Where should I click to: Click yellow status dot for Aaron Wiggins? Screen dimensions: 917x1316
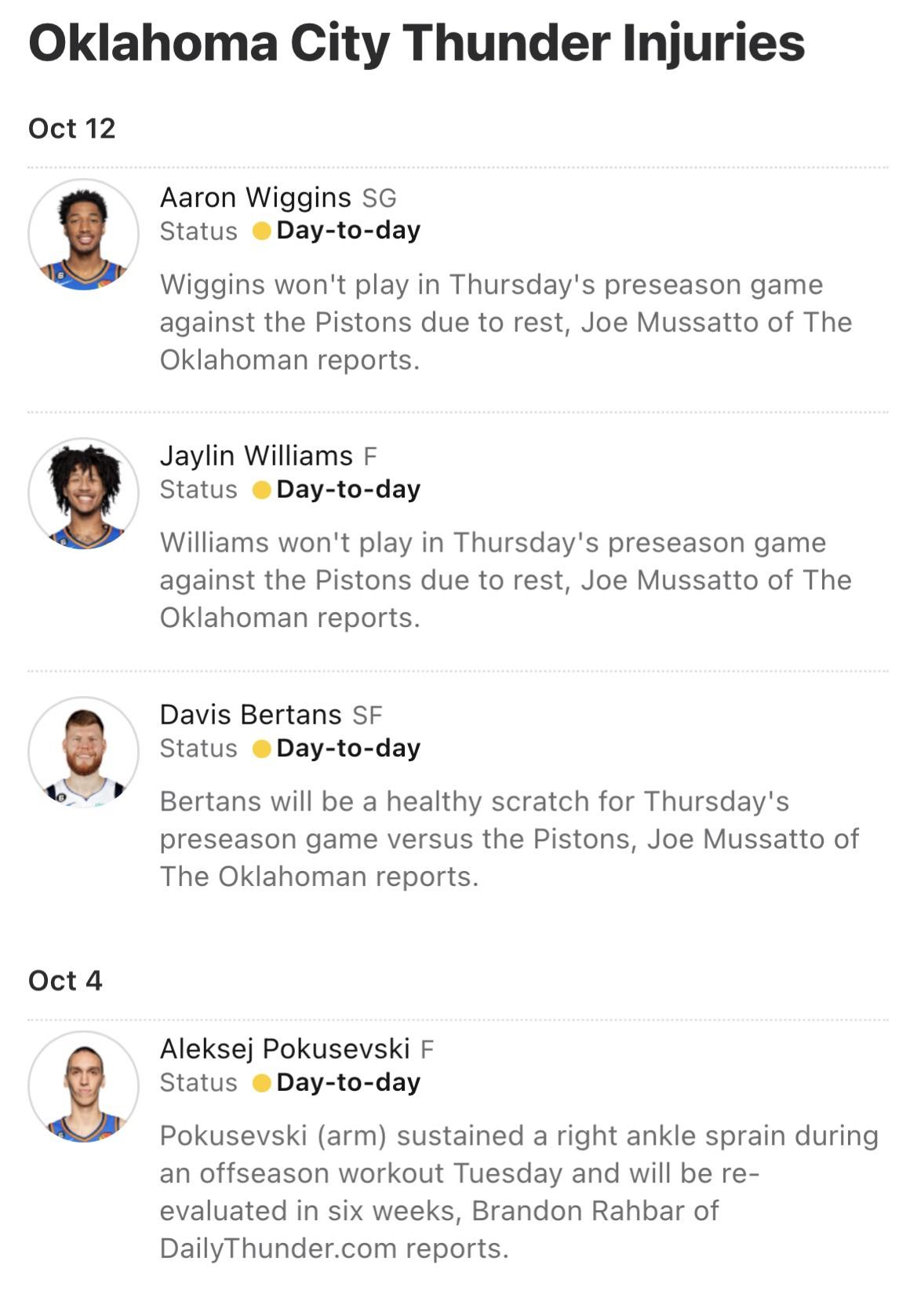pyautogui.click(x=262, y=231)
